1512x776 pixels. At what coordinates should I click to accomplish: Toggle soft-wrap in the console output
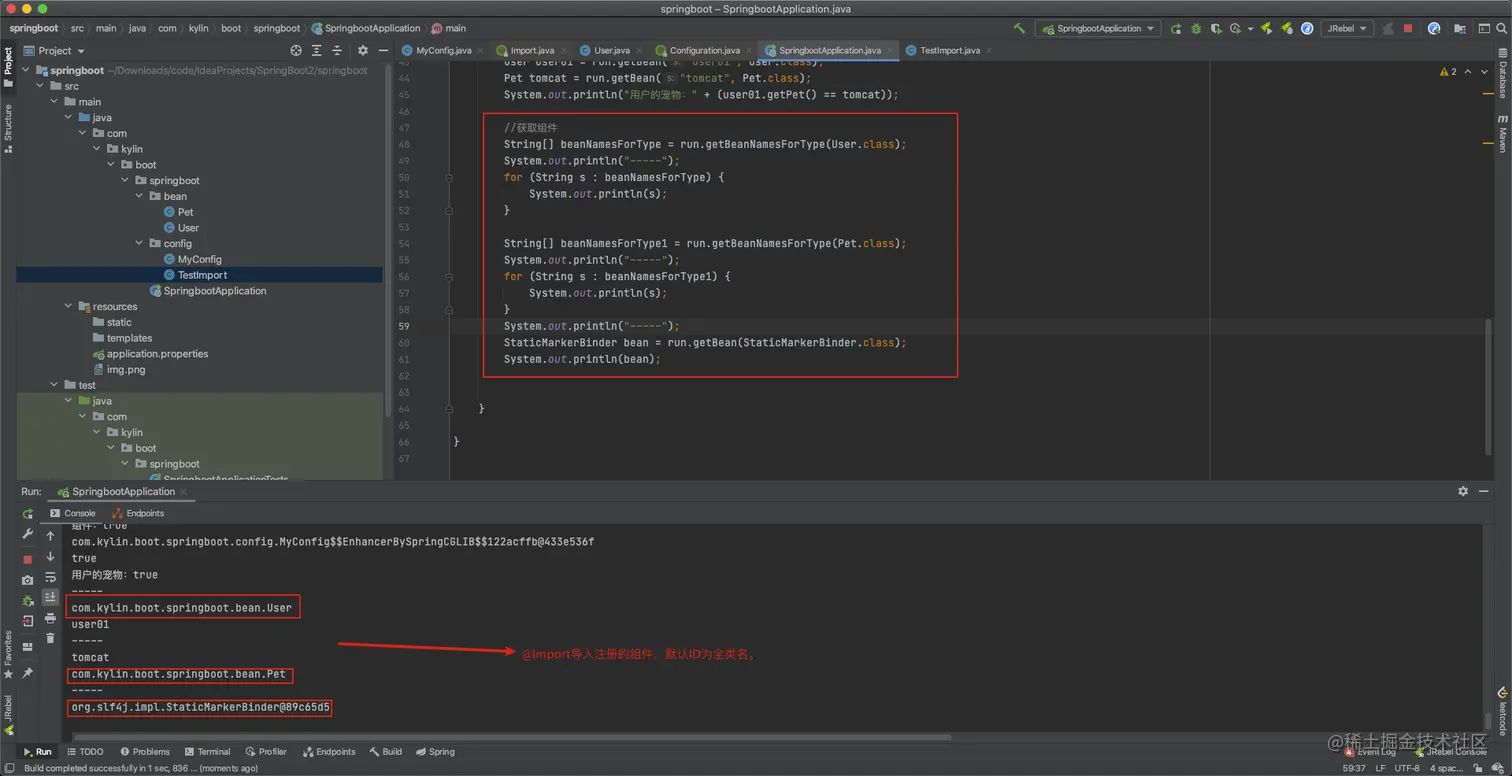tap(50, 577)
